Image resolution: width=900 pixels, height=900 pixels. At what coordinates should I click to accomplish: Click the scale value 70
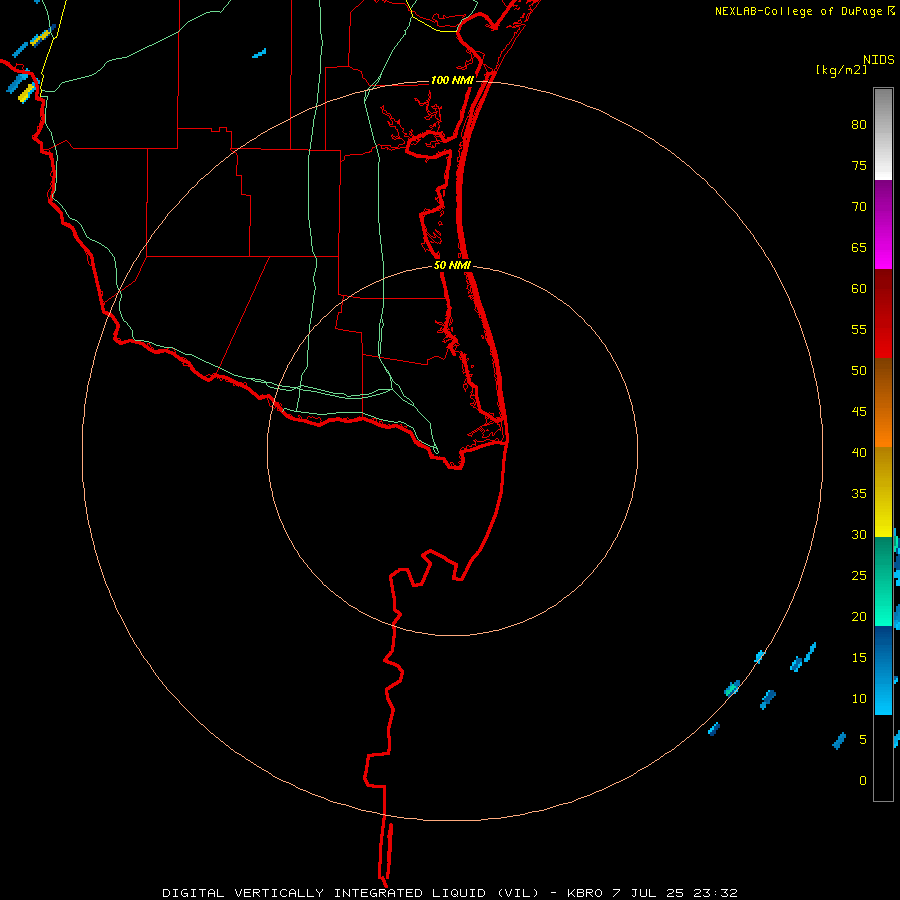click(x=859, y=207)
